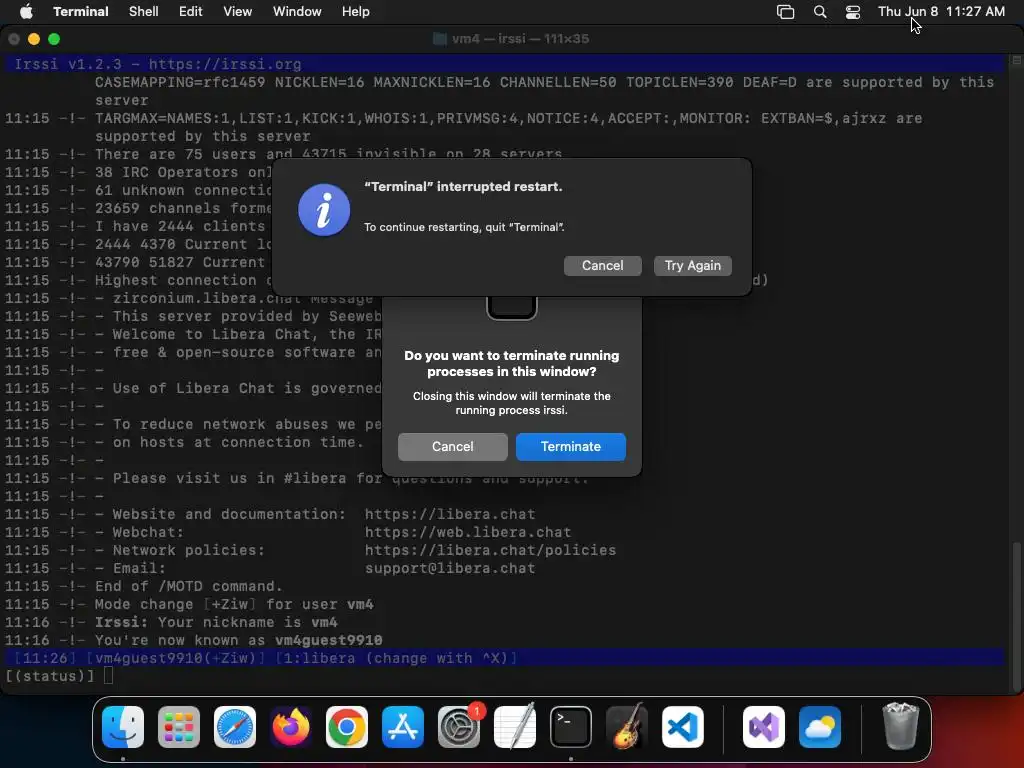Open Launchpad in the Dock
The image size is (1024, 768).
179,727
